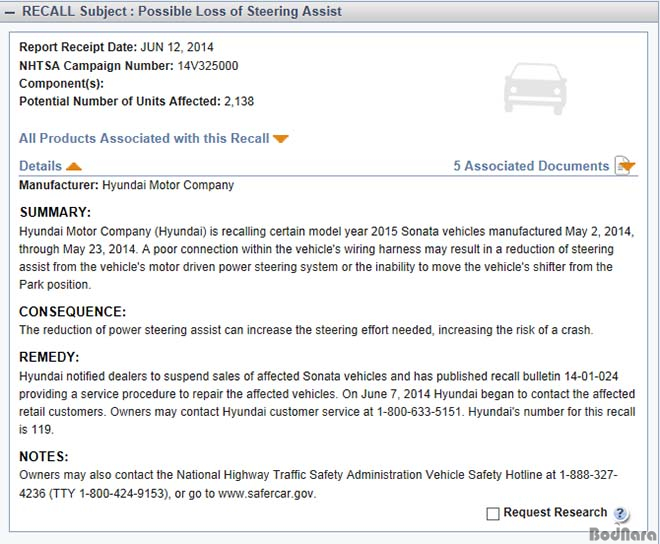Click the www.safercar.gov text

pos(267,493)
